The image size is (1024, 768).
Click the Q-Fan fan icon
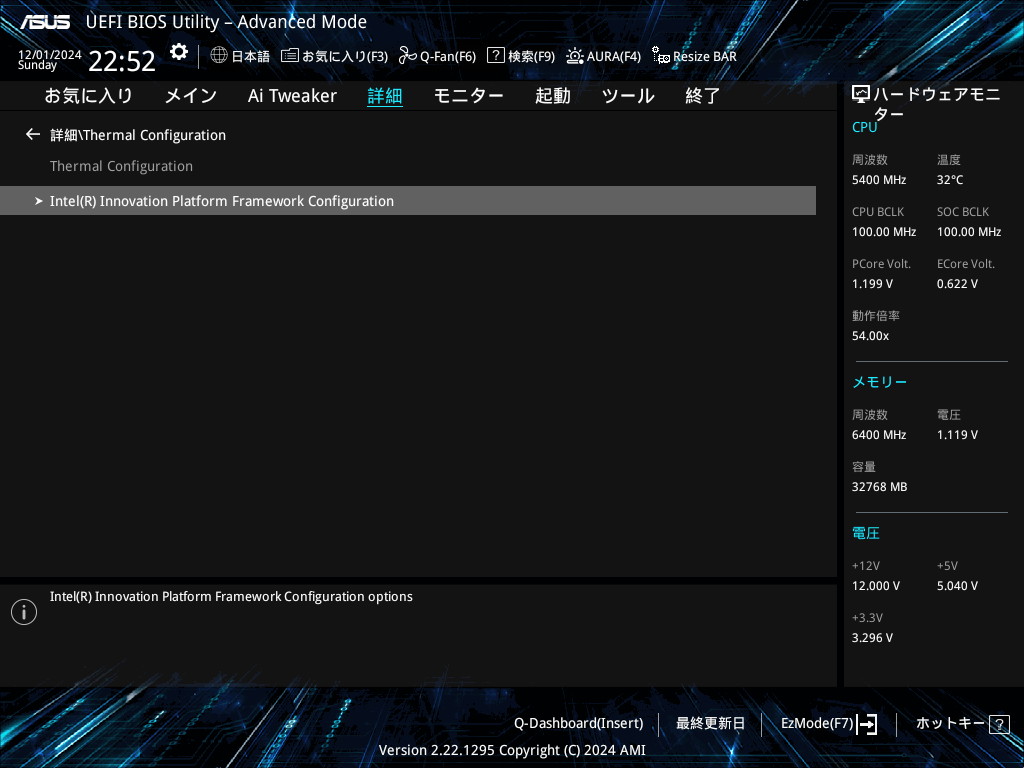408,56
